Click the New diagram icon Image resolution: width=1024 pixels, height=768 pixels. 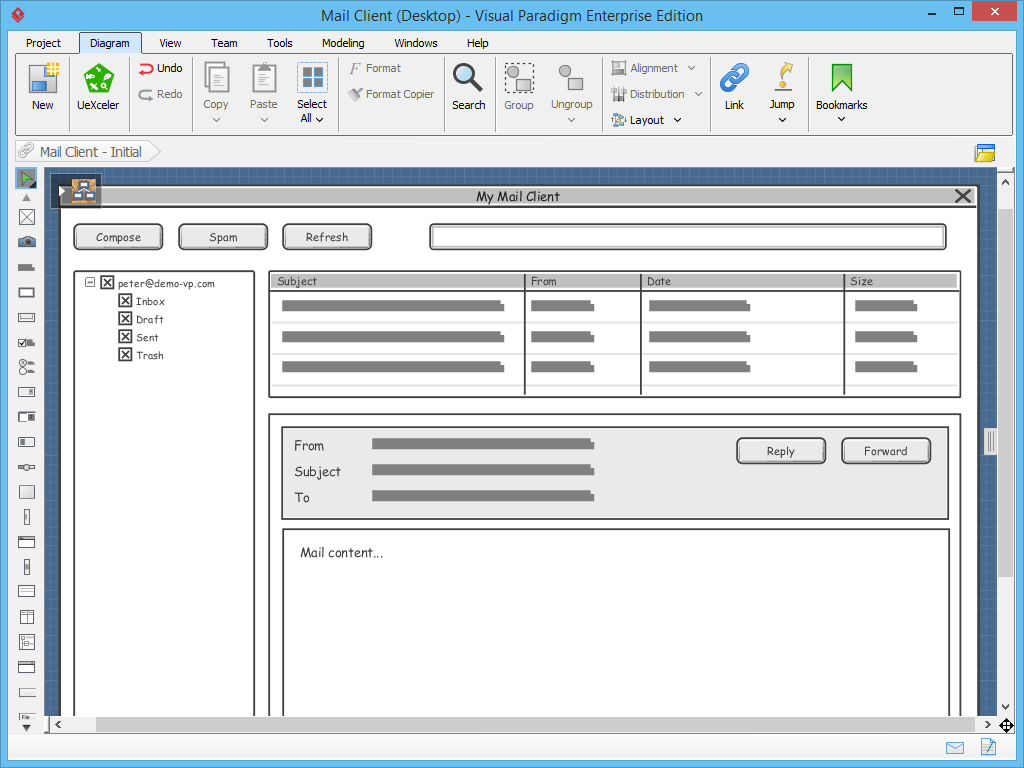[x=43, y=78]
